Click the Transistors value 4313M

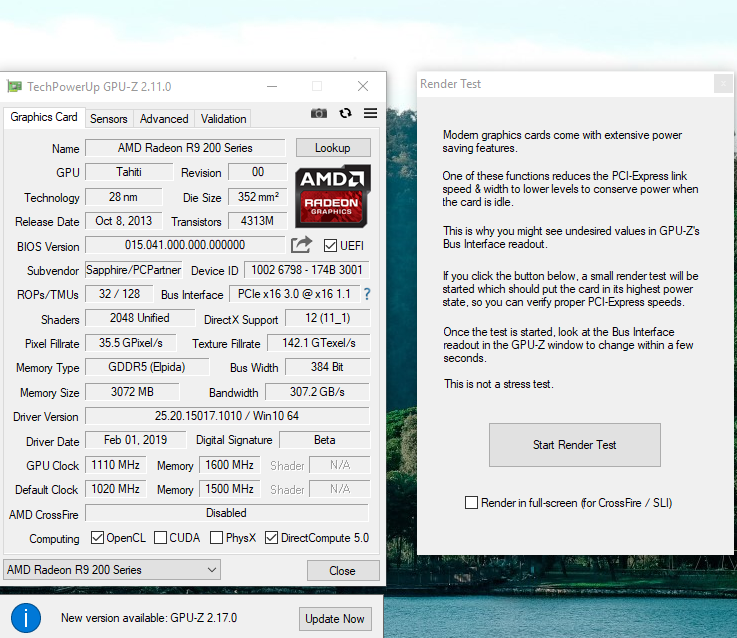[x=258, y=221]
